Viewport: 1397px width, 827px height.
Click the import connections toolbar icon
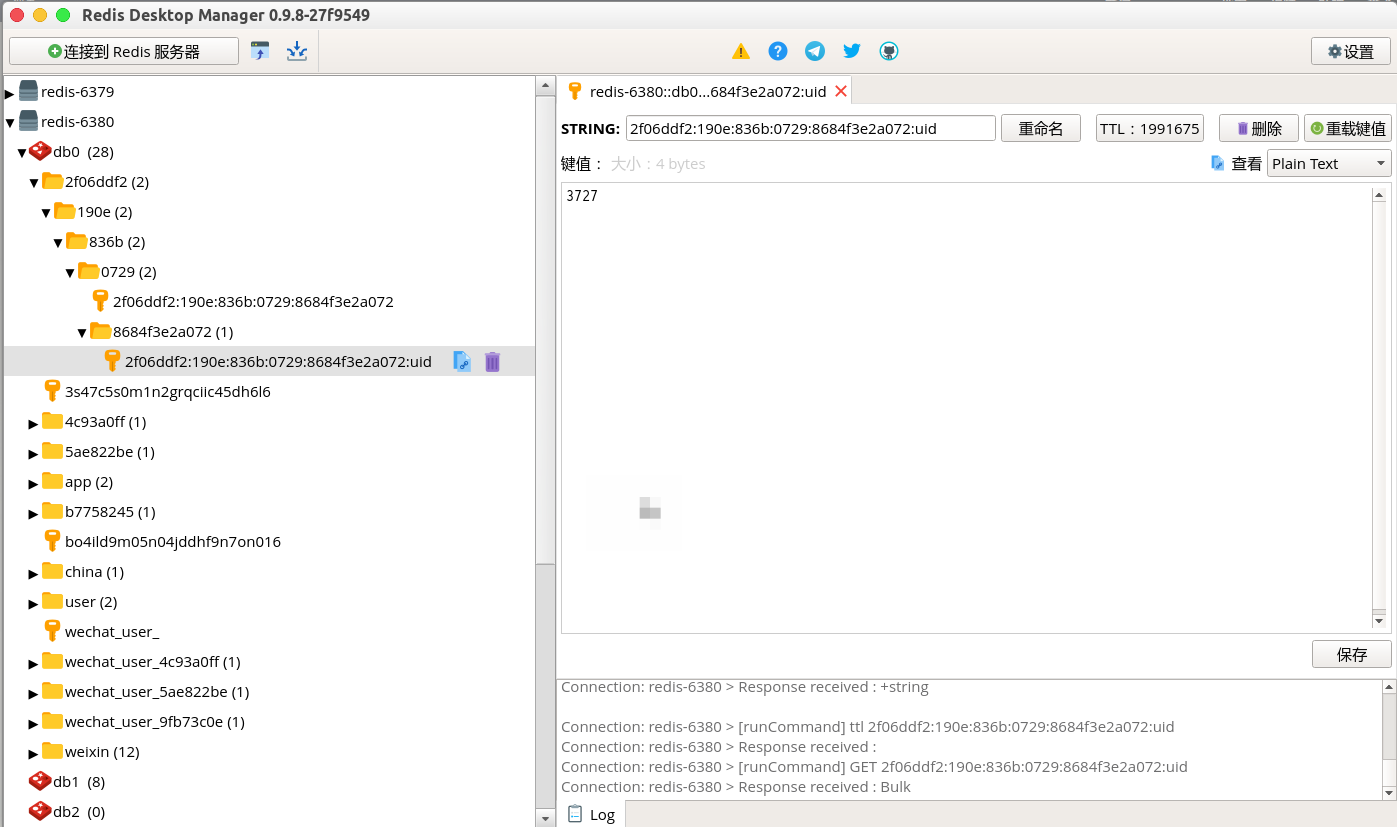pos(260,51)
